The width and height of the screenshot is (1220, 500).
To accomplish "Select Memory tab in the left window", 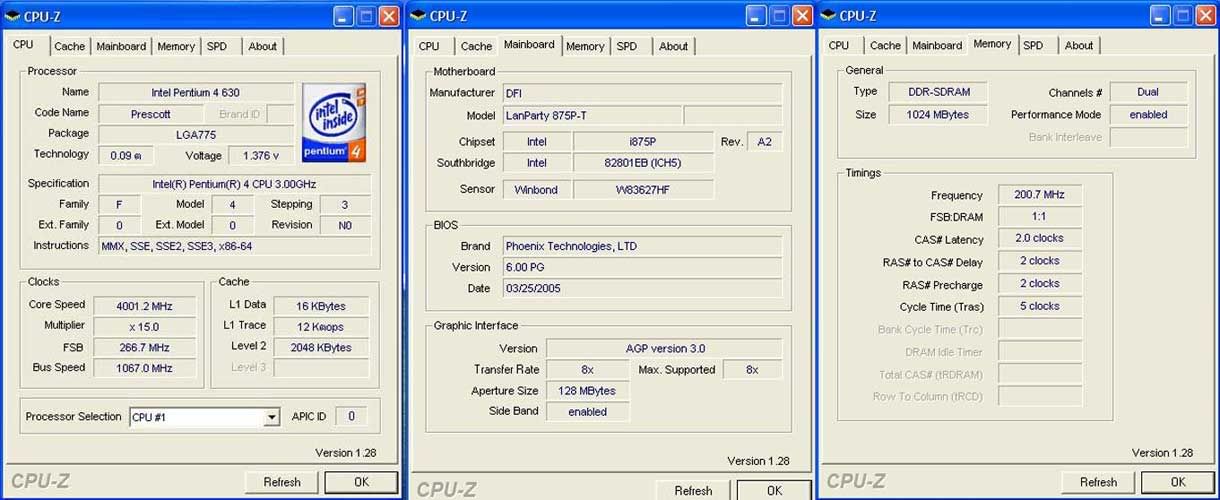I will [x=176, y=46].
